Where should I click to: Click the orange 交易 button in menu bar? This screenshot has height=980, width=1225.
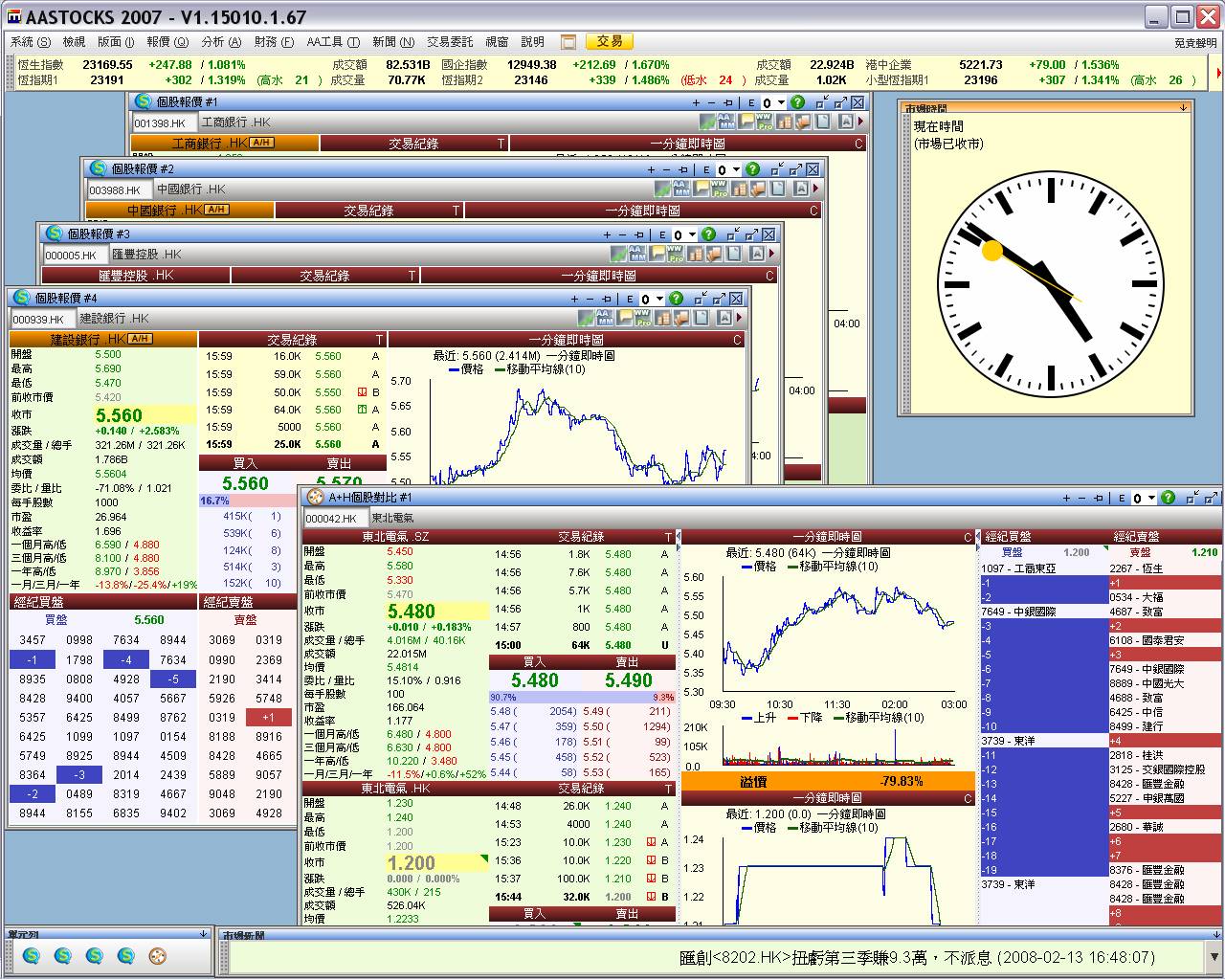tap(610, 42)
